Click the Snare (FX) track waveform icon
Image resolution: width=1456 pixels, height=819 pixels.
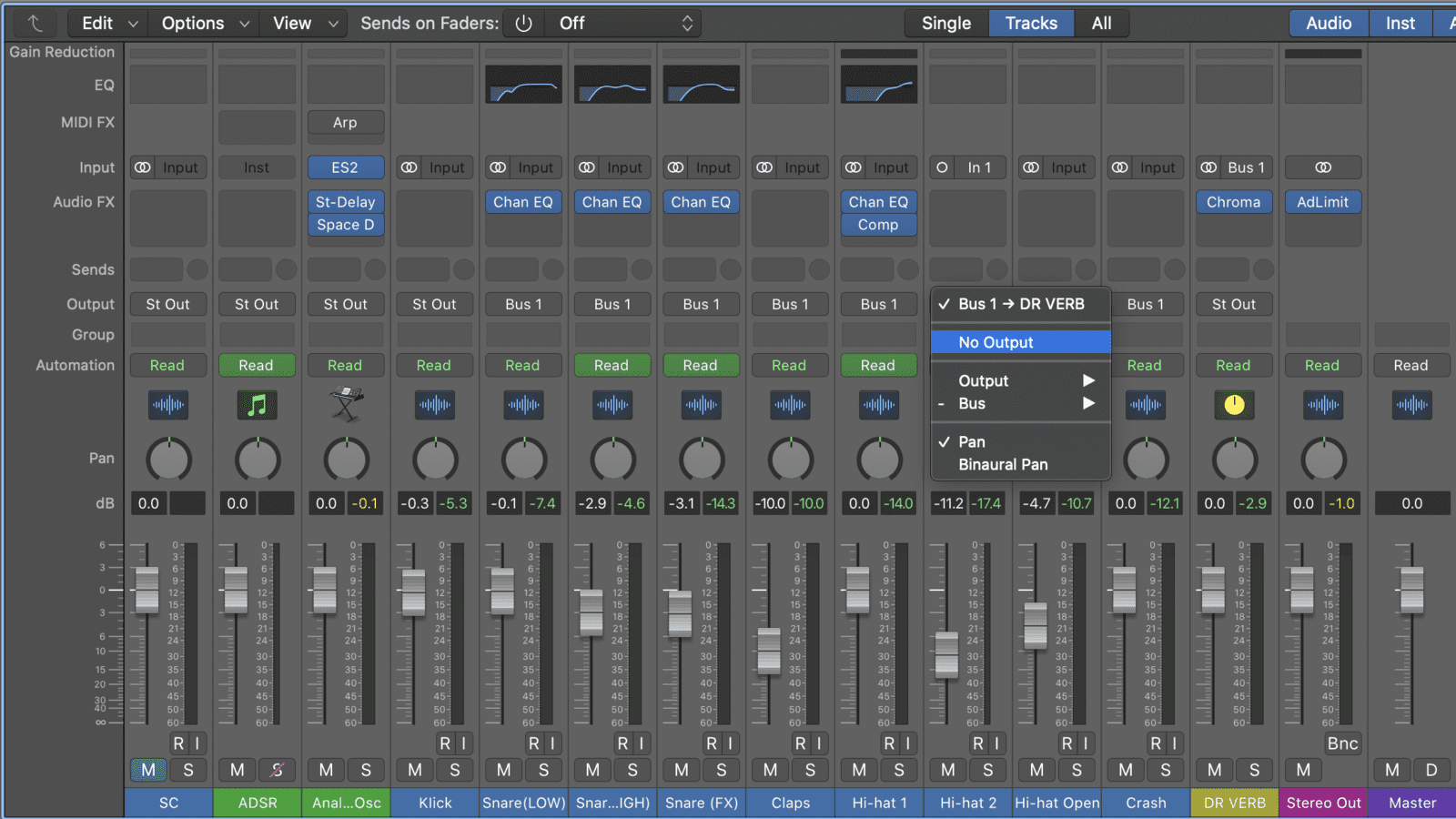702,405
